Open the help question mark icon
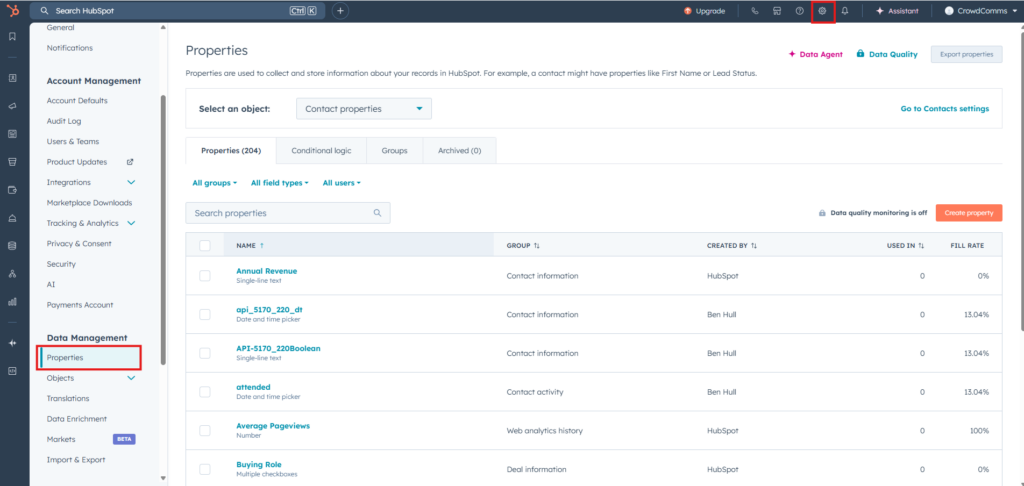This screenshot has height=486, width=1024. [x=799, y=11]
